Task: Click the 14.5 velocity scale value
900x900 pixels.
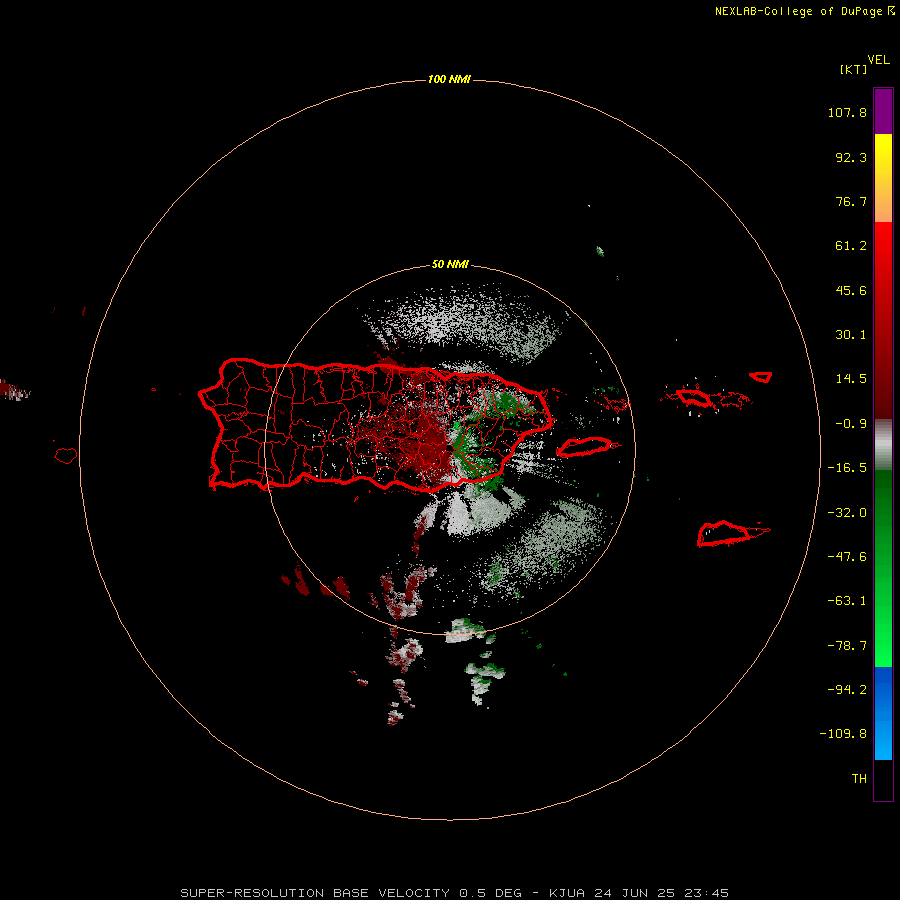Action: 851,379
